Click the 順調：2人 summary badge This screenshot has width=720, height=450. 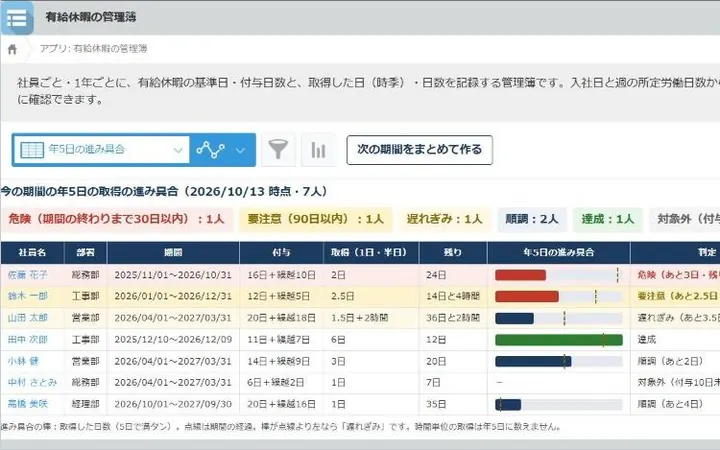point(532,219)
